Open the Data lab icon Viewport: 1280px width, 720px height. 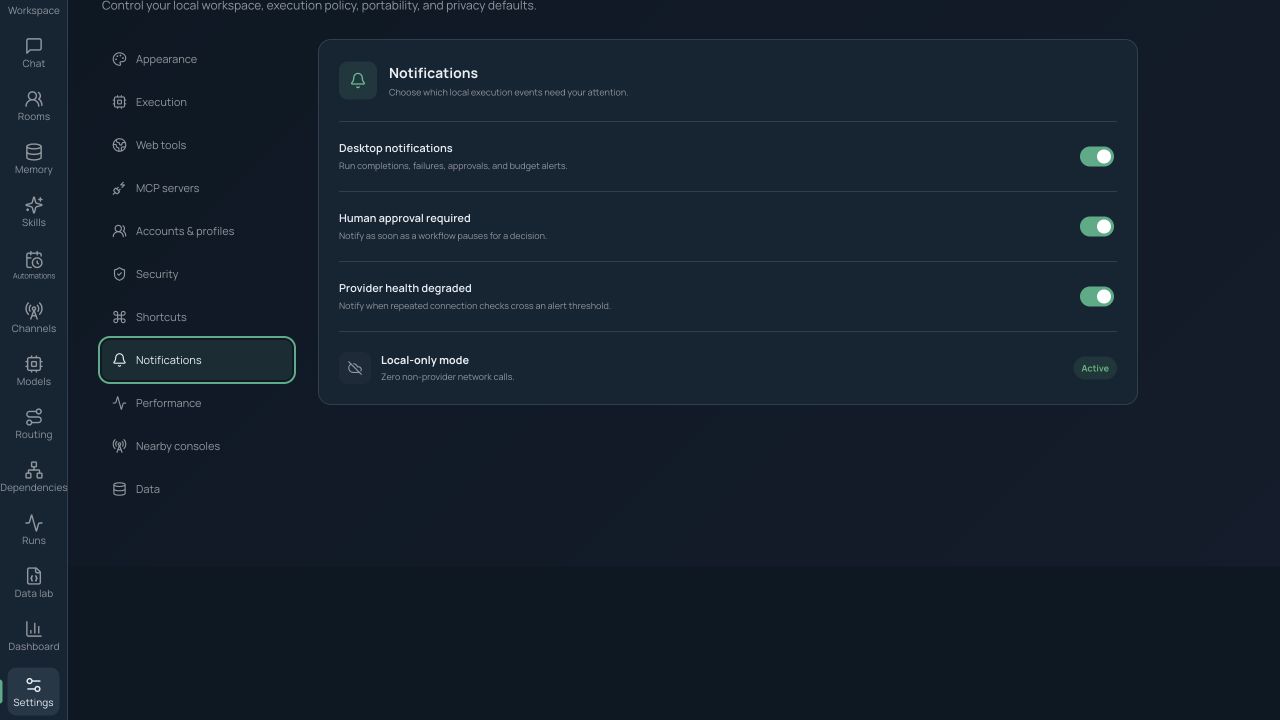tap(34, 576)
